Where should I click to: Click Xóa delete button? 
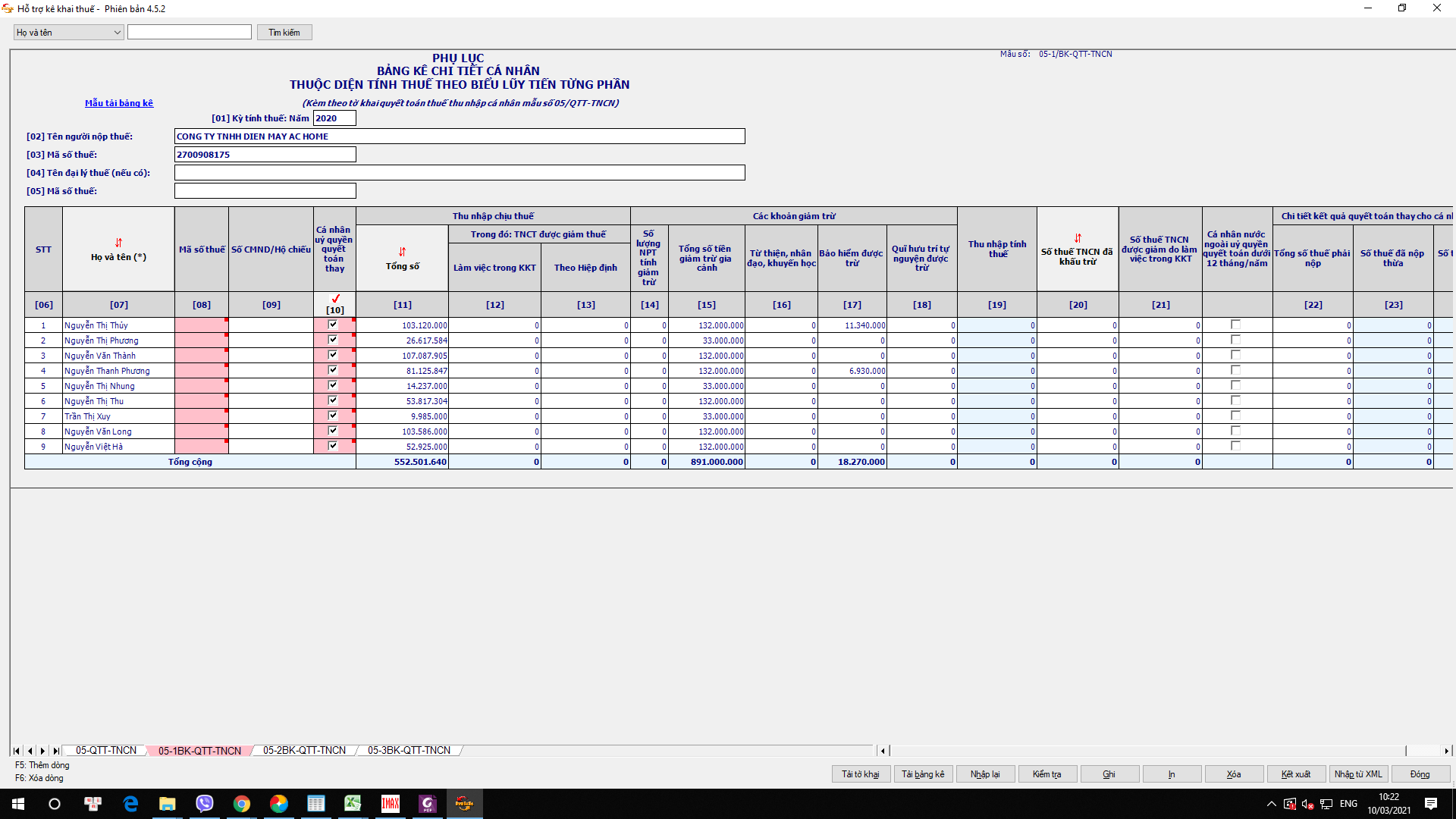pos(1234,774)
